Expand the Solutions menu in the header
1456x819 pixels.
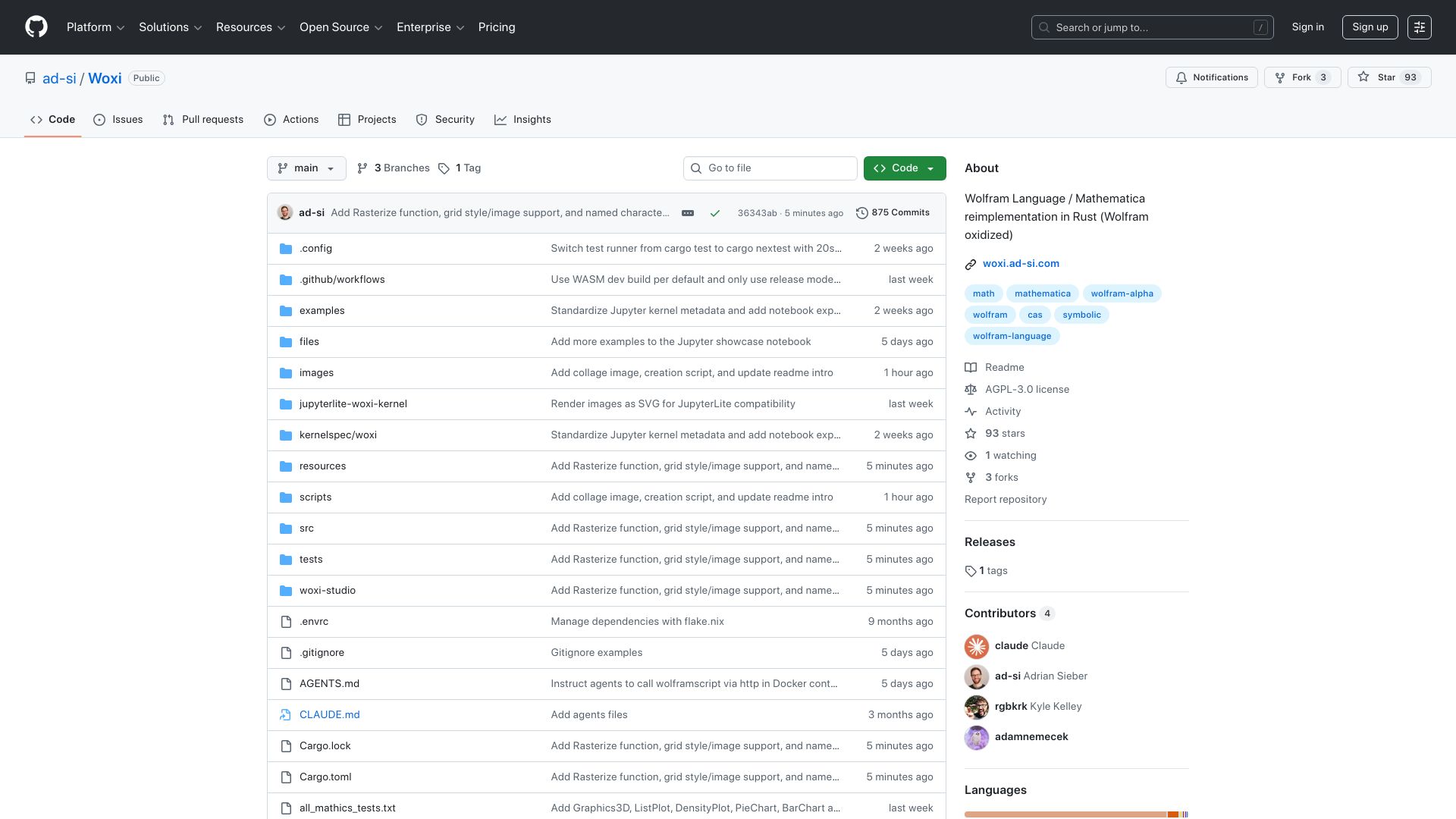point(171,27)
